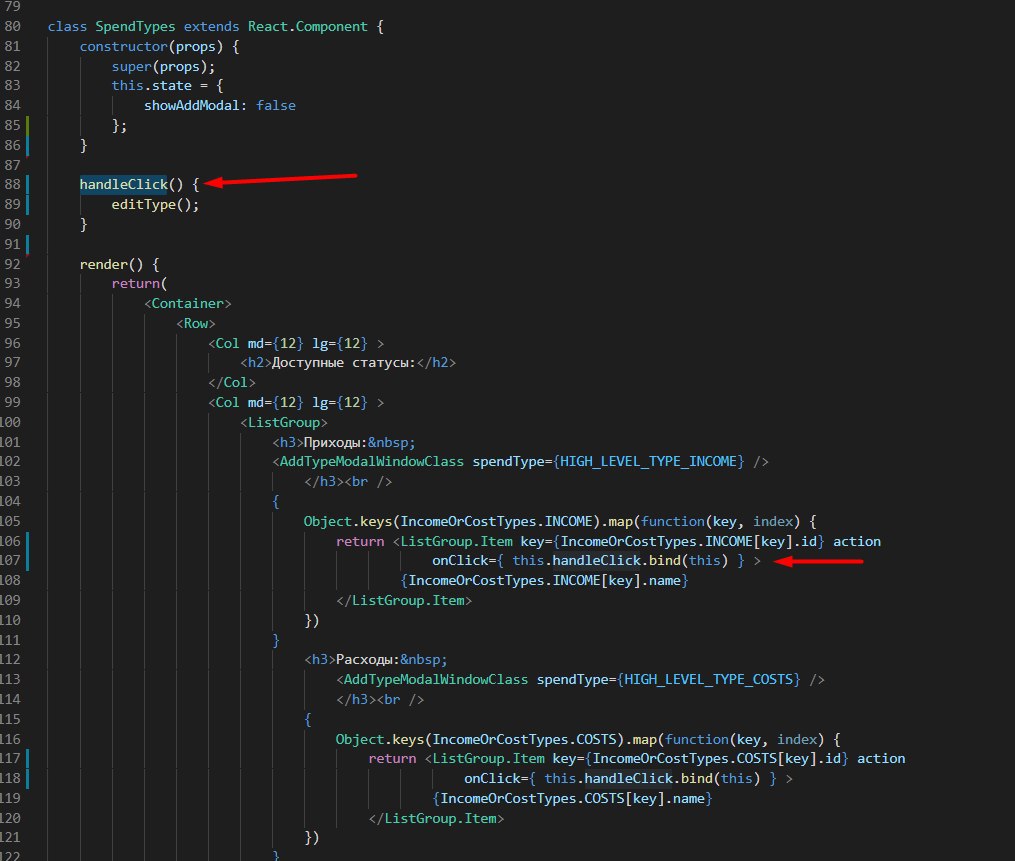Click 'HIGH_LEVEL_TYPE_COSTS' constant on line 113
This screenshot has height=861, width=1015.
click(708, 680)
